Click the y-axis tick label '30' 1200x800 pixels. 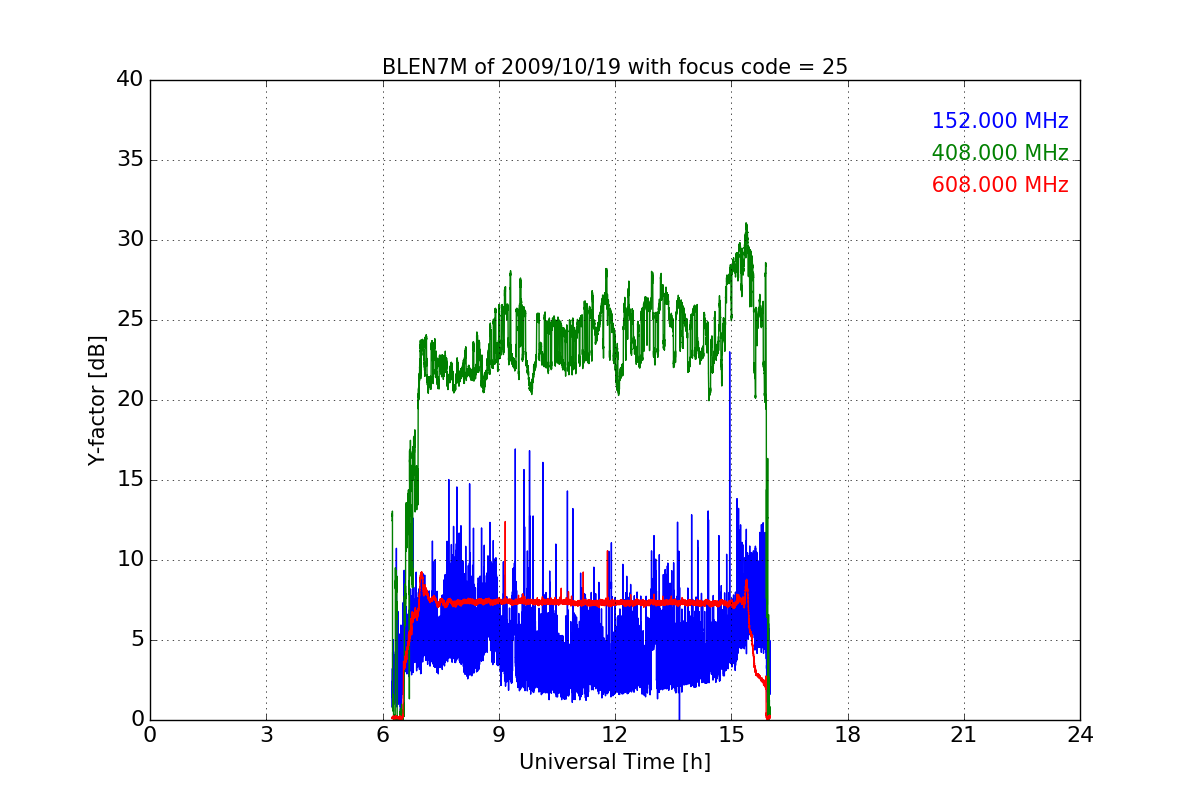point(129,240)
